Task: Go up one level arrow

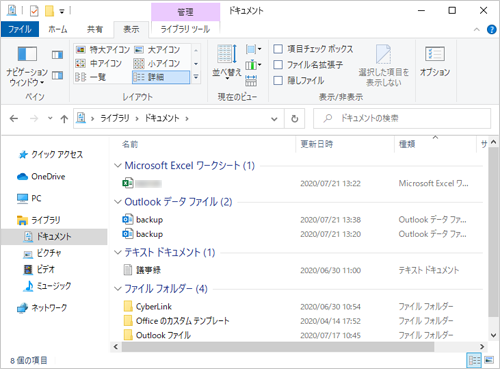Action: click(x=64, y=119)
